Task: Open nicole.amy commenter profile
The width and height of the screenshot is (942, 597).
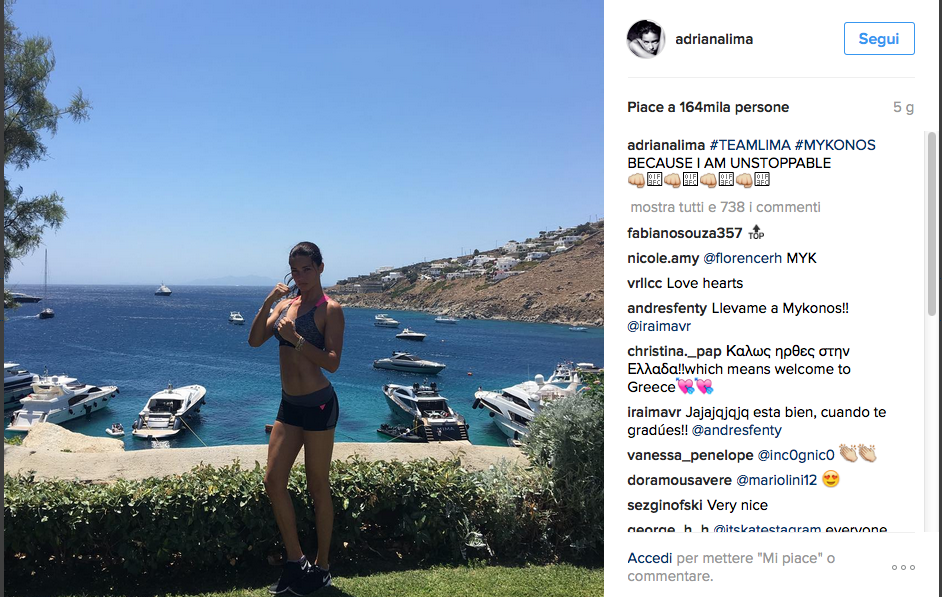Action: coord(663,258)
